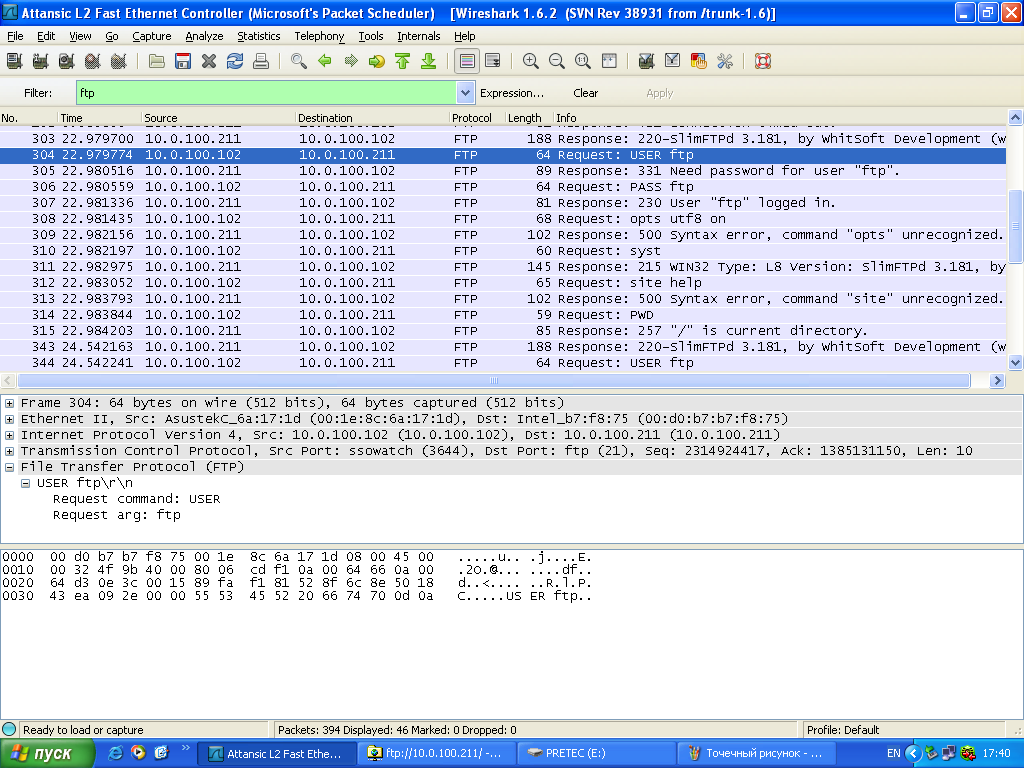Image resolution: width=1024 pixels, height=768 pixels.
Task: Clear the display filter
Action: point(585,93)
